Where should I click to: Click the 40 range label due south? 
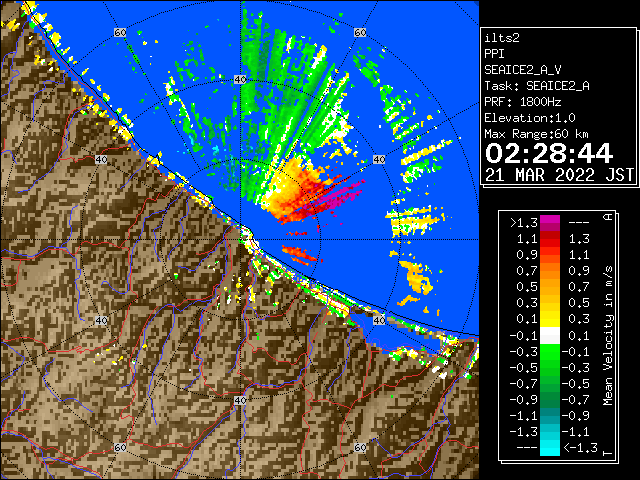240,400
